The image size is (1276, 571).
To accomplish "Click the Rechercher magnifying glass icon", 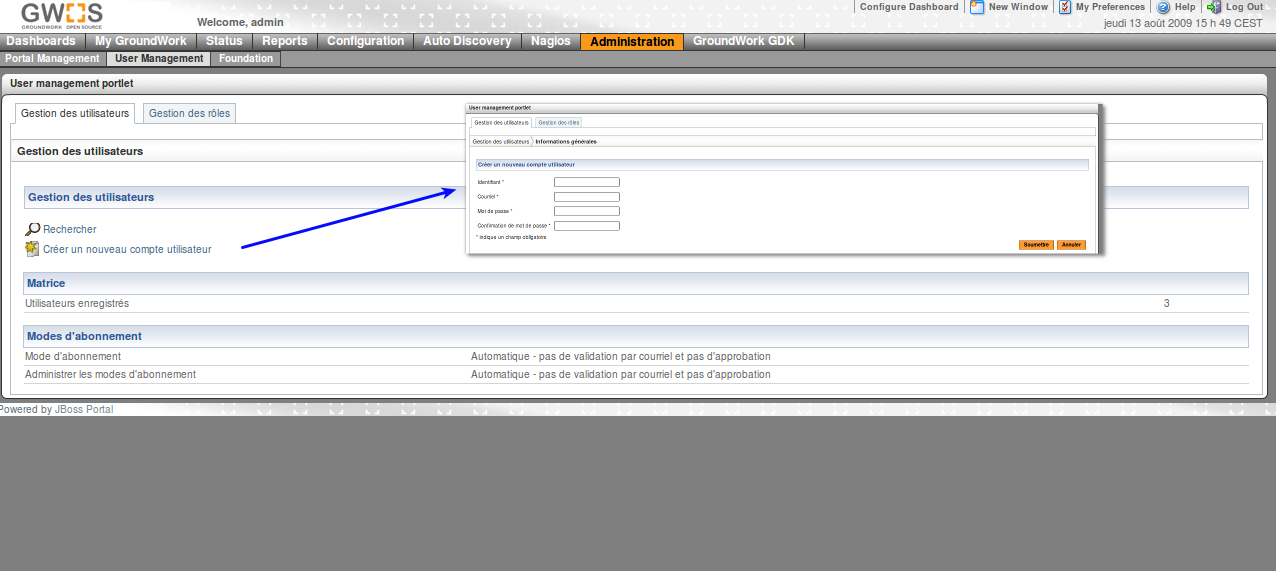I will [32, 229].
